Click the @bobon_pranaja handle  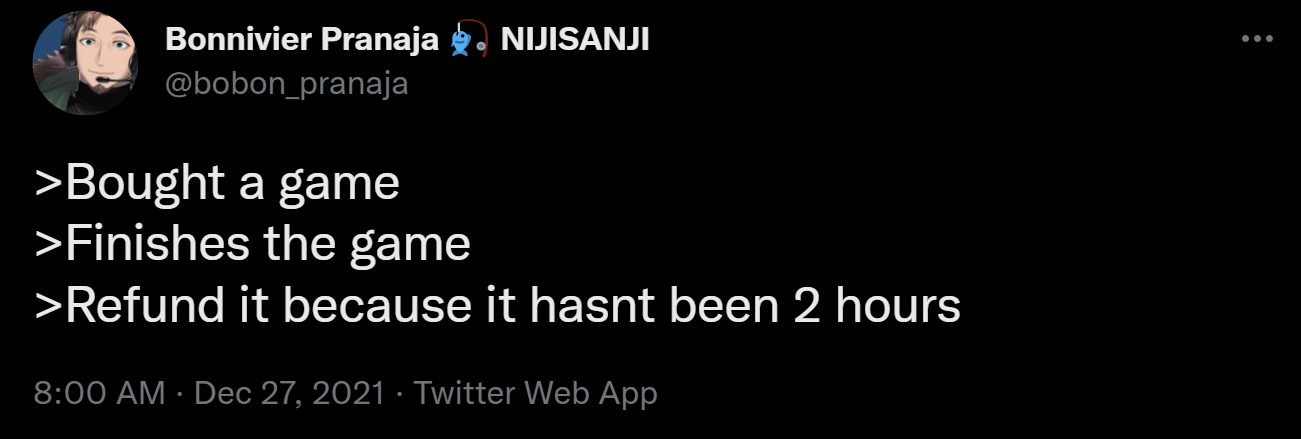tap(285, 83)
